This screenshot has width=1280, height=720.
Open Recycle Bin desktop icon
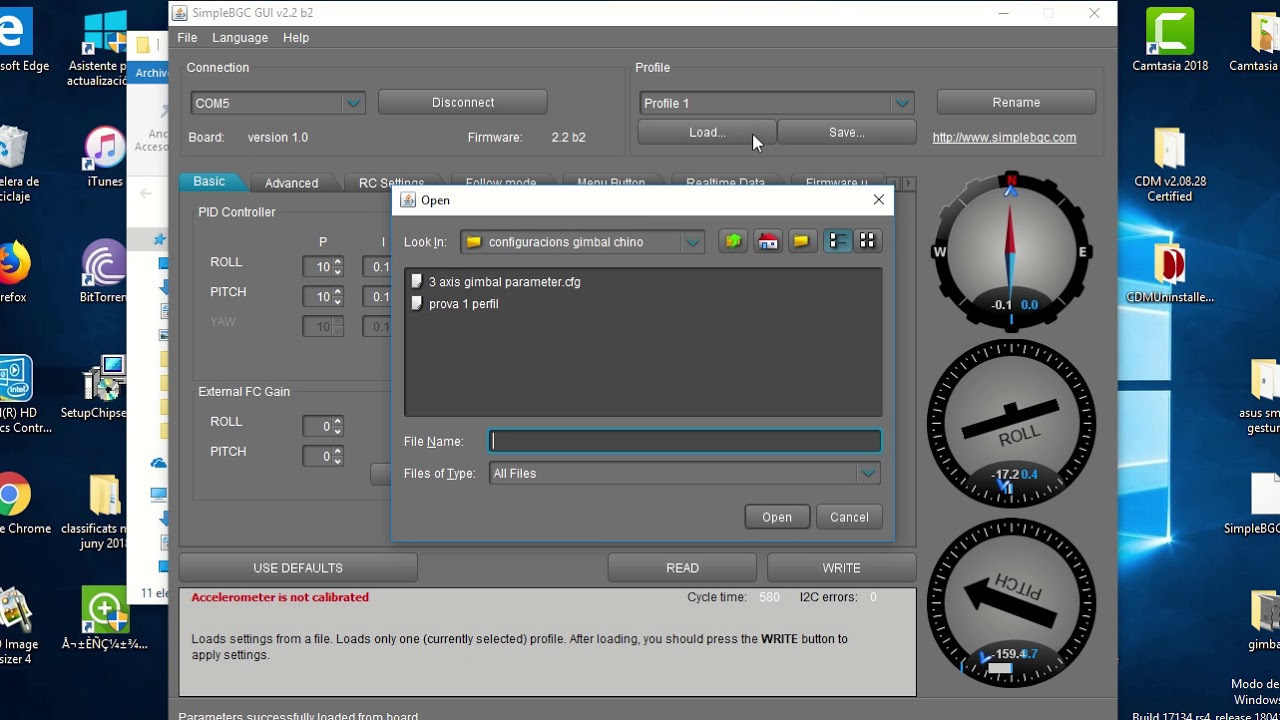point(15,165)
